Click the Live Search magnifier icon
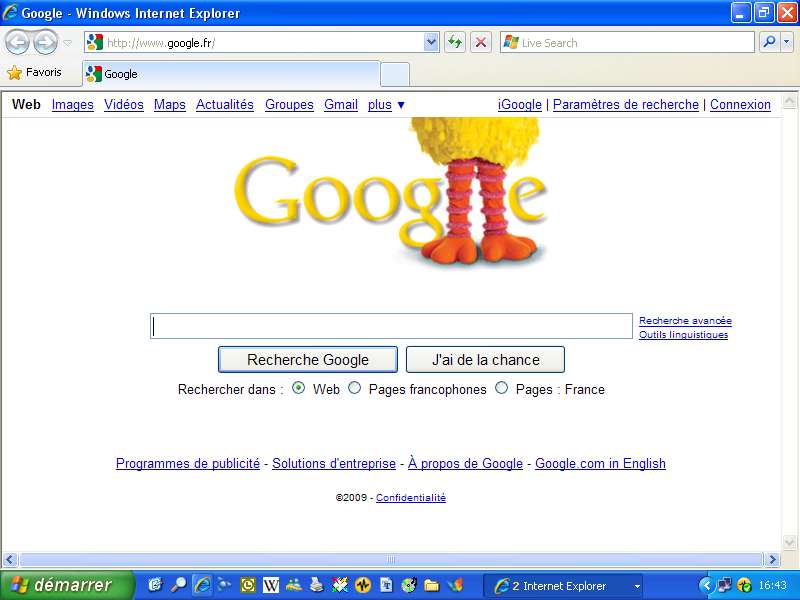 click(x=769, y=42)
